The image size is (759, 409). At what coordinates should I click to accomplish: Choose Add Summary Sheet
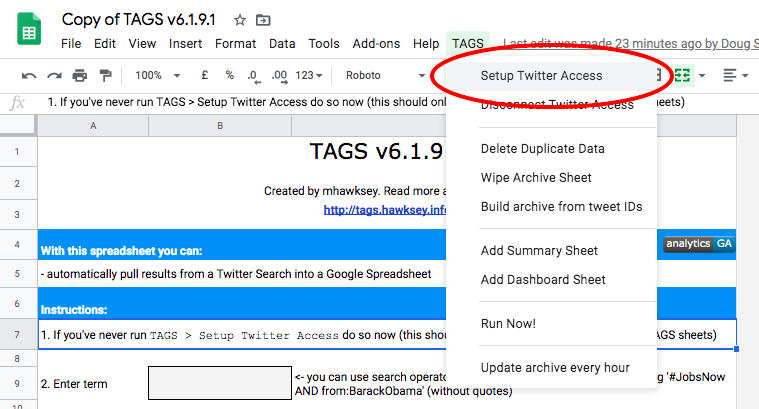coord(551,251)
